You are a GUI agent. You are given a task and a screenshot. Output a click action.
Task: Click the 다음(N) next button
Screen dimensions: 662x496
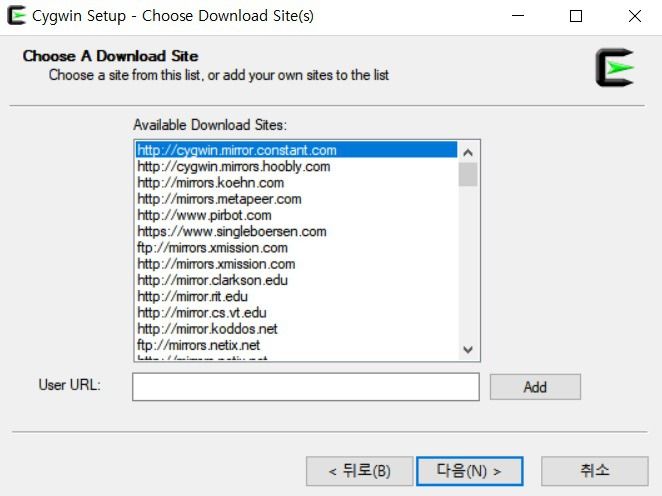pyautogui.click(x=469, y=471)
